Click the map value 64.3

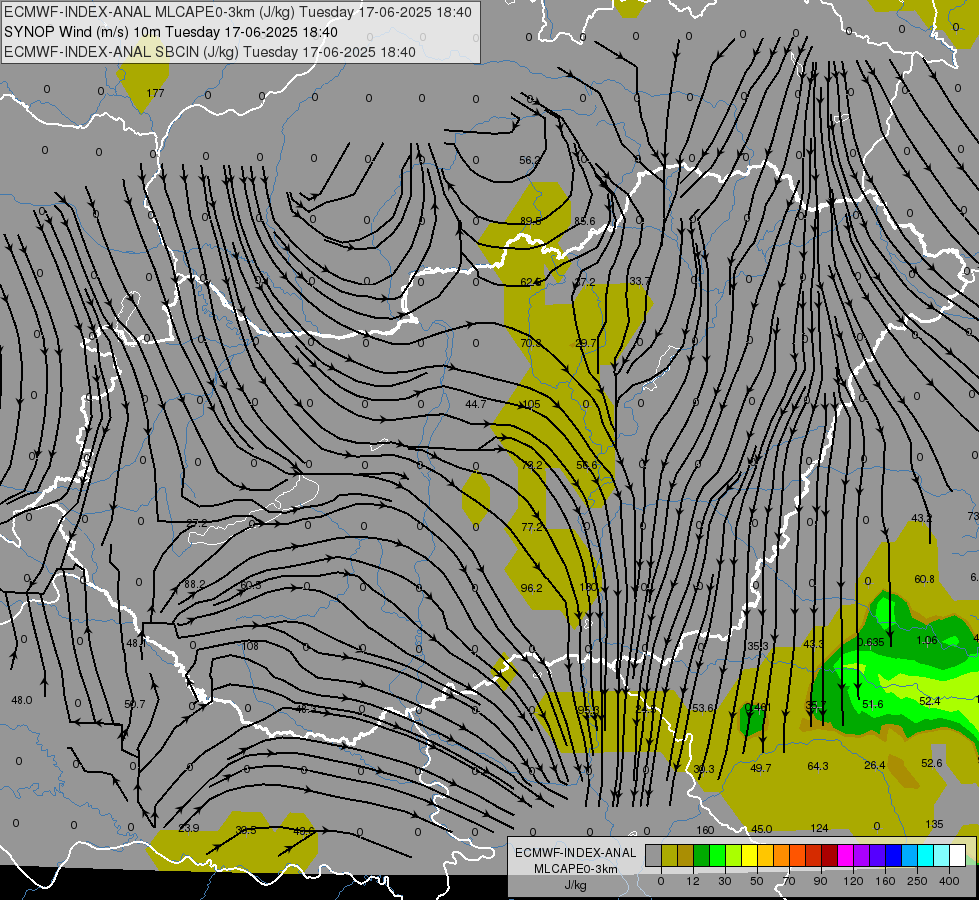click(818, 766)
